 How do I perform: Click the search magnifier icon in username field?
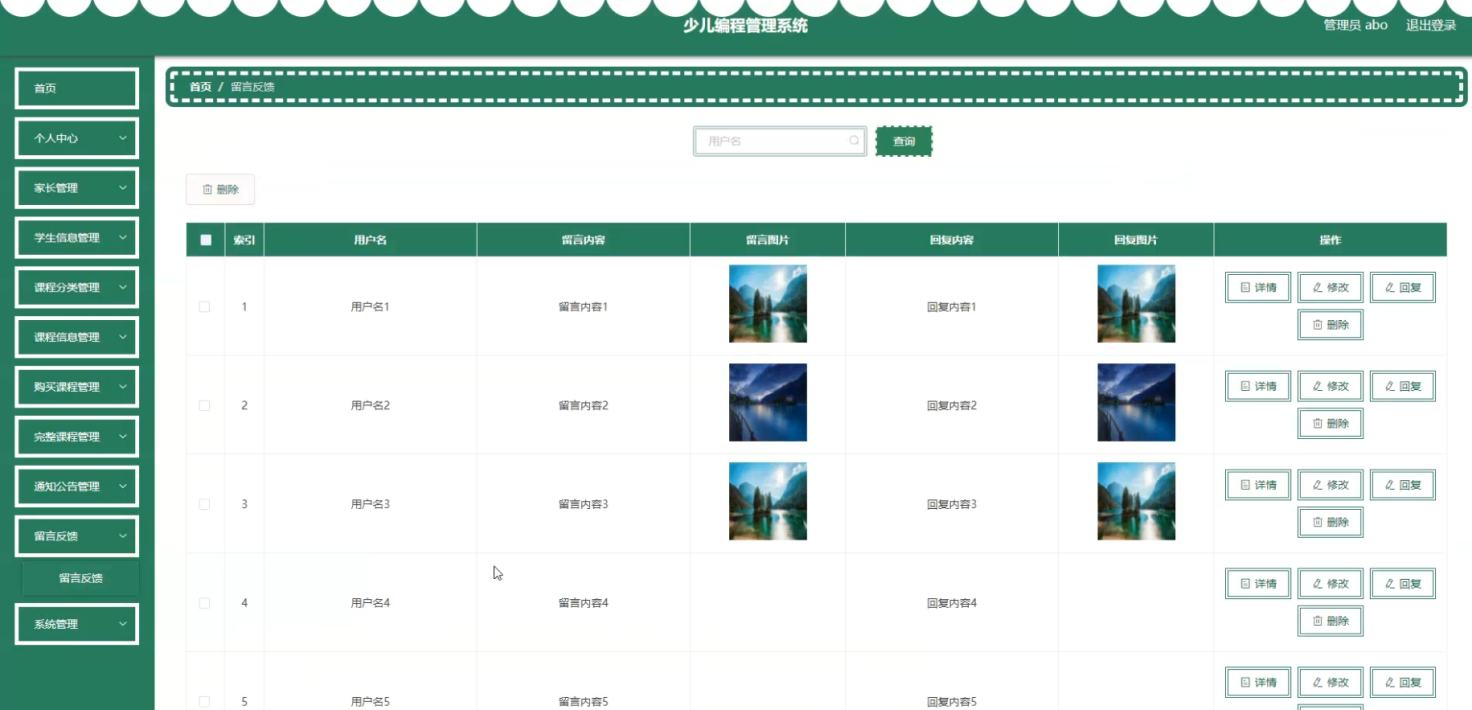854,141
